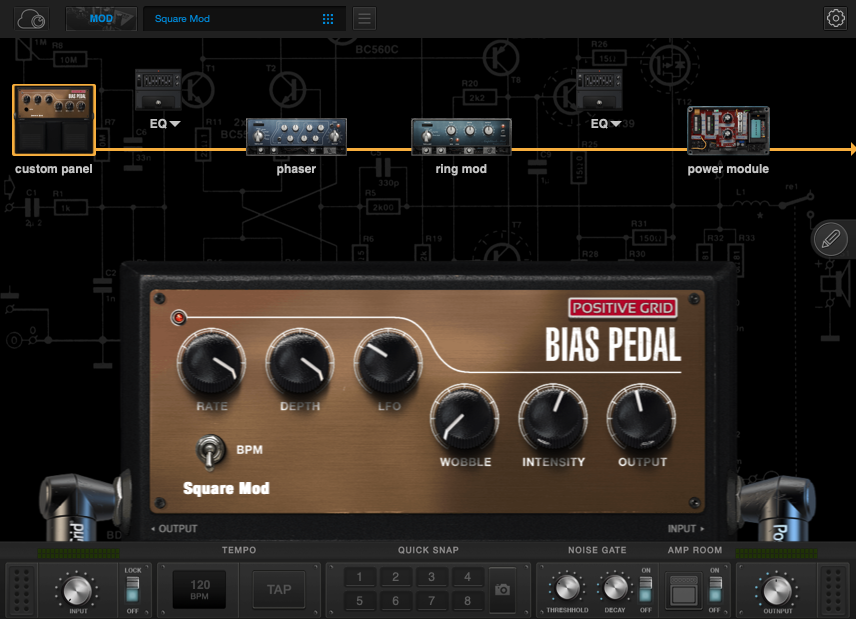Click the DEPTH knob
Screen dimensions: 856x619
(300, 362)
